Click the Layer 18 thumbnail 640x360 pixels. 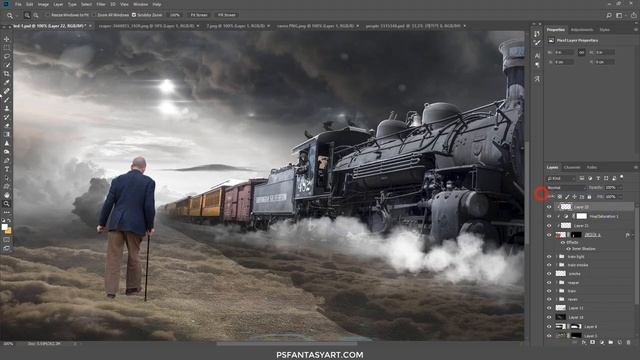click(x=561, y=317)
